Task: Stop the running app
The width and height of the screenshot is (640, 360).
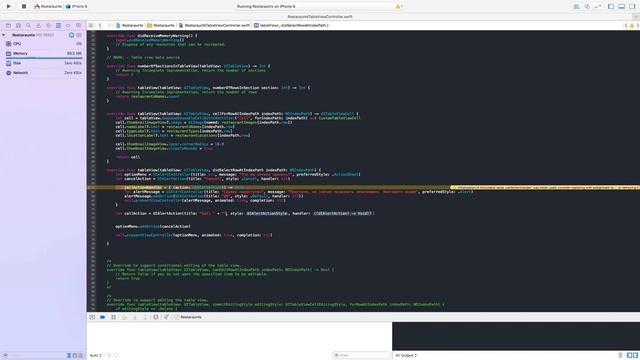Action: (24, 7)
